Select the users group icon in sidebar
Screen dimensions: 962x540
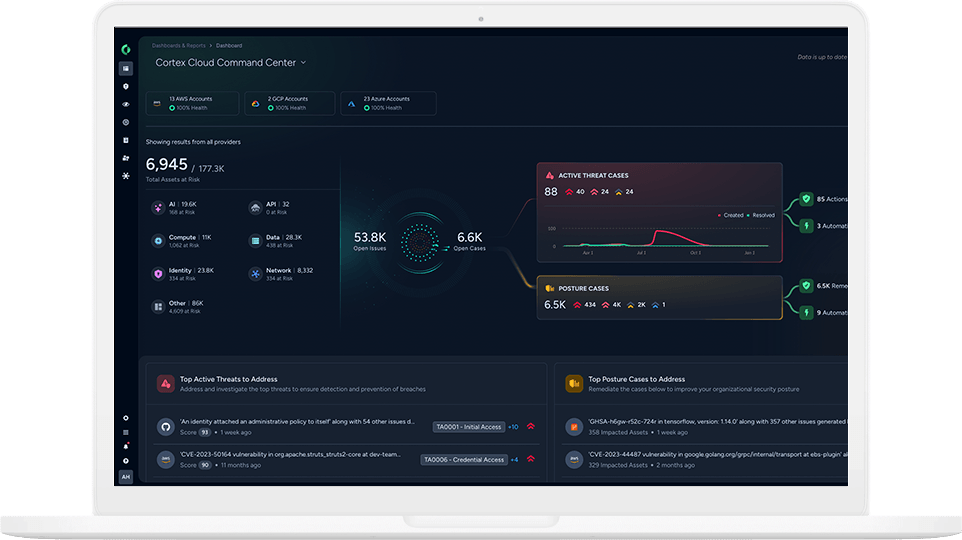coord(126,158)
